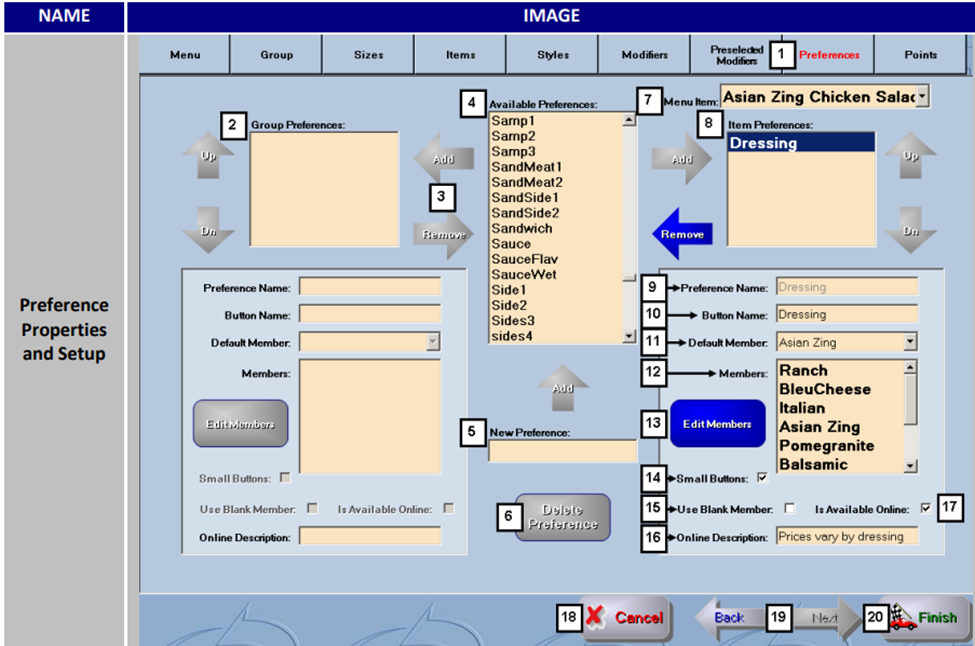The height and width of the screenshot is (646, 975).
Task: Toggle the item Small Buttons checkbox (checked)
Action: (x=762, y=478)
